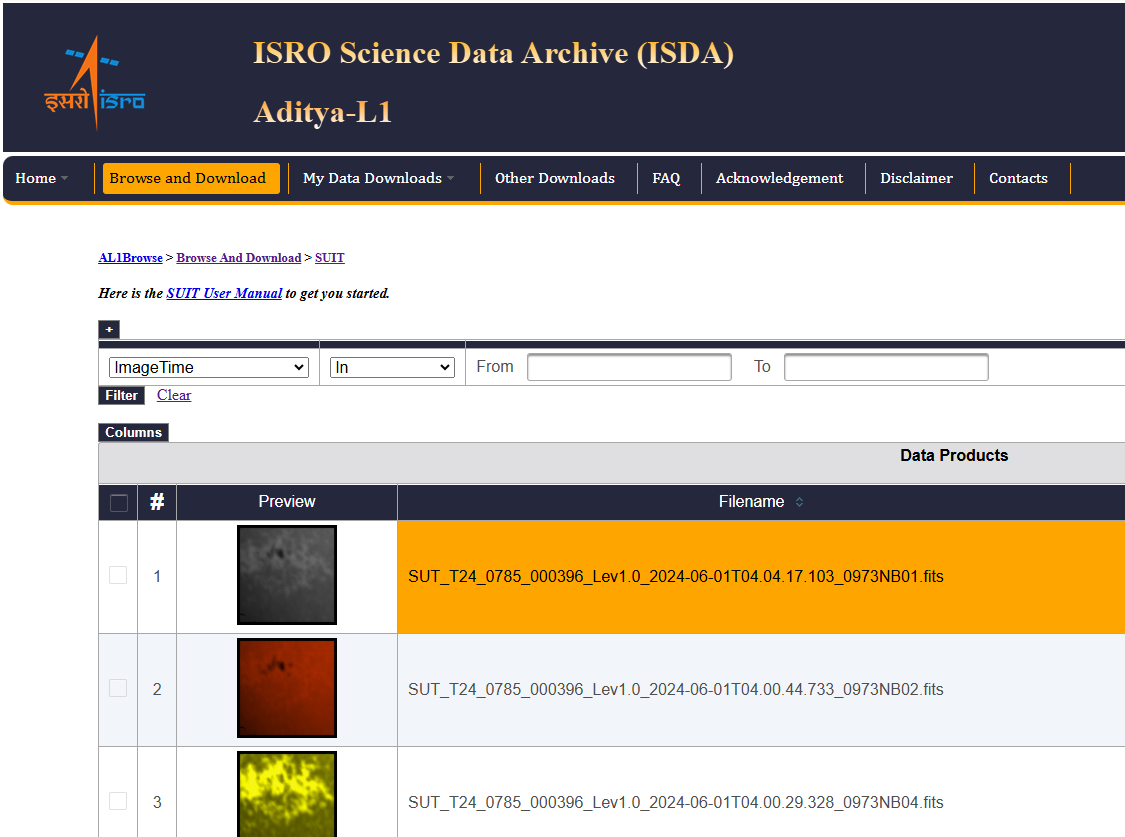
Task: Check the row 1 checkbox
Action: pos(118,575)
